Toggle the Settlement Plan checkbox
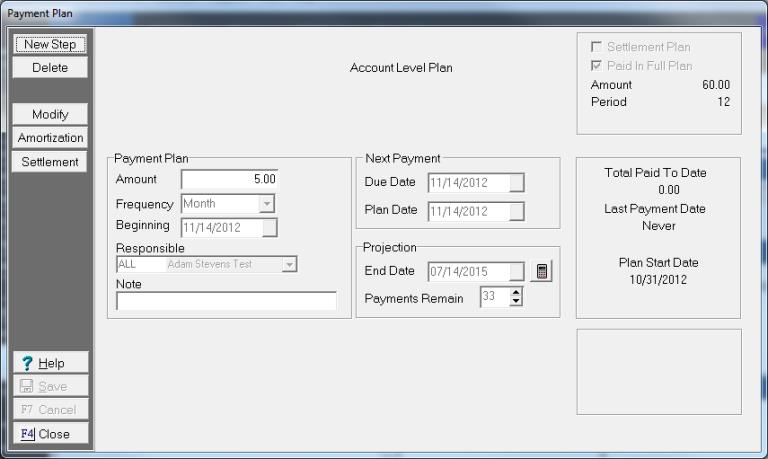This screenshot has height=459, width=768. point(597,47)
